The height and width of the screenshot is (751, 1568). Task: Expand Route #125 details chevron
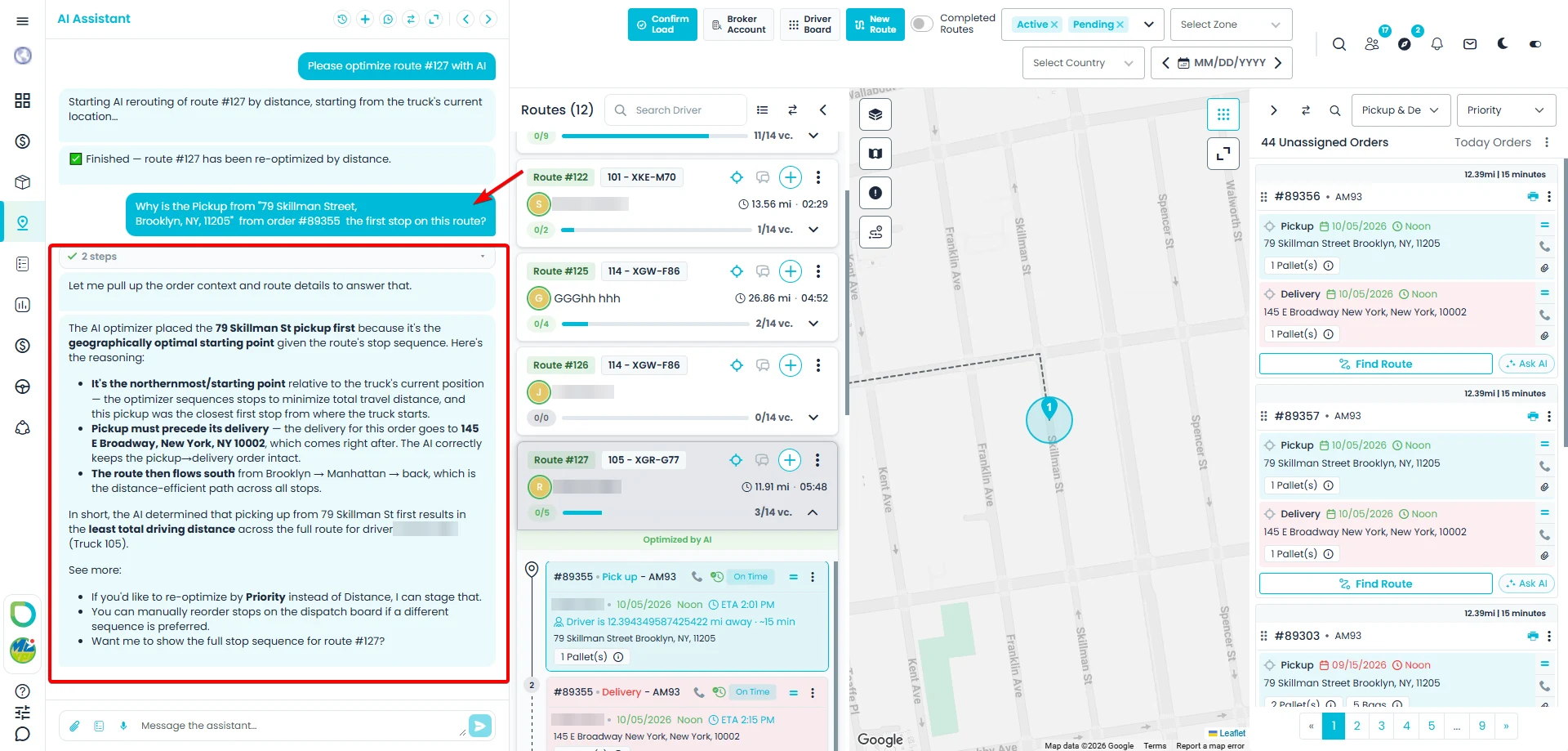tap(813, 324)
